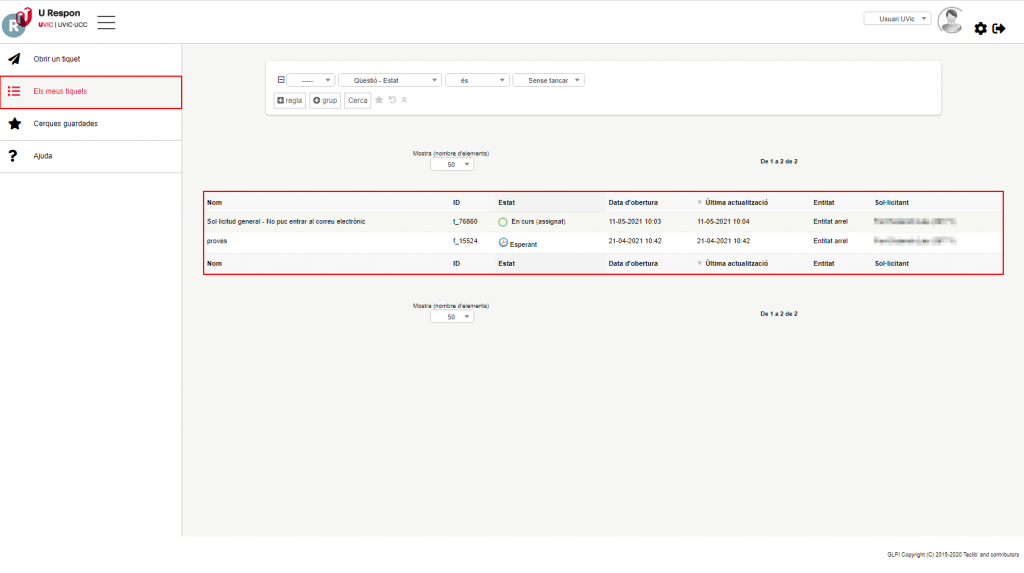Select Obrir un tiquet in sidebar
The height and width of the screenshot is (573, 1024).
[x=57, y=59]
